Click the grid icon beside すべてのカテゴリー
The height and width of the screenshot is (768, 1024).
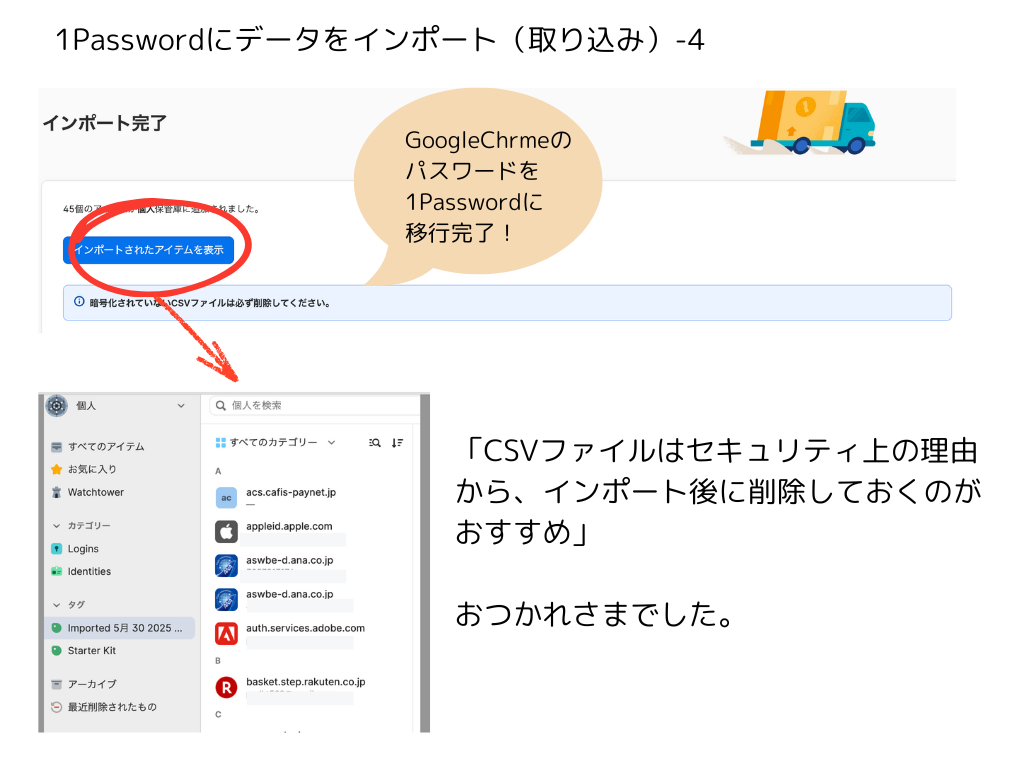pos(221,443)
